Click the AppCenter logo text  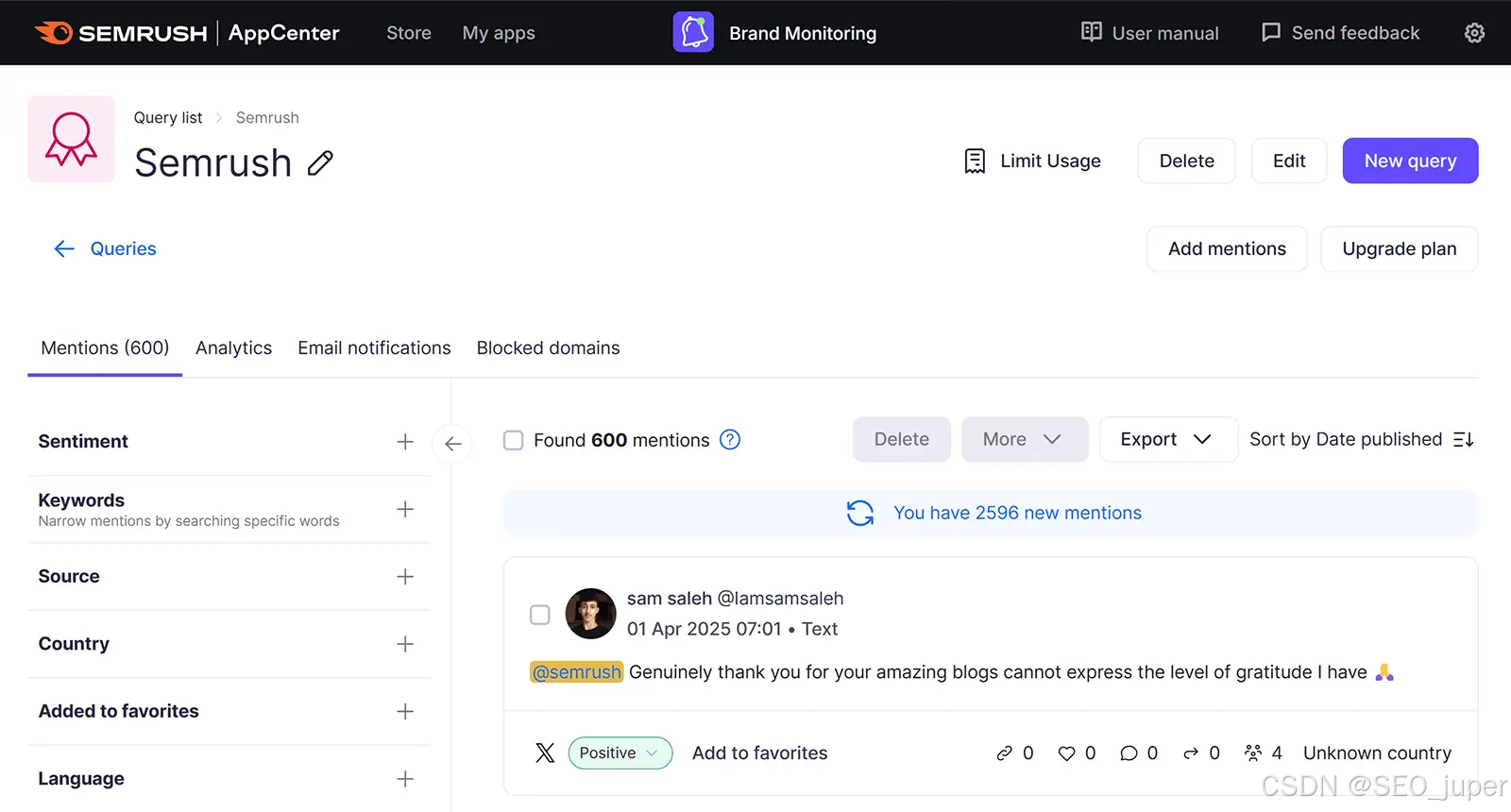(x=283, y=33)
